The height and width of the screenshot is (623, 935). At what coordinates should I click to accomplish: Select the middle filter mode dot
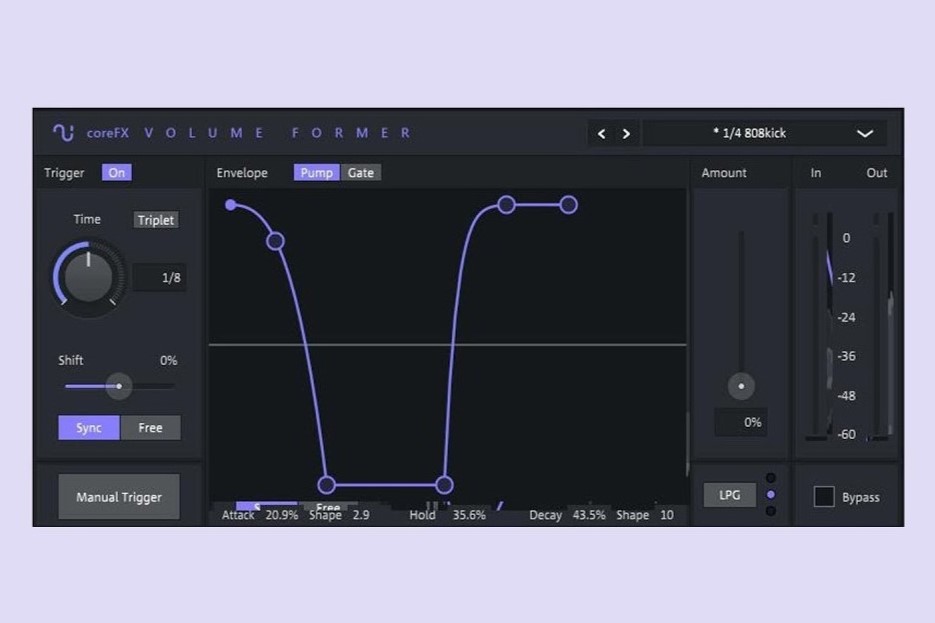pos(770,495)
